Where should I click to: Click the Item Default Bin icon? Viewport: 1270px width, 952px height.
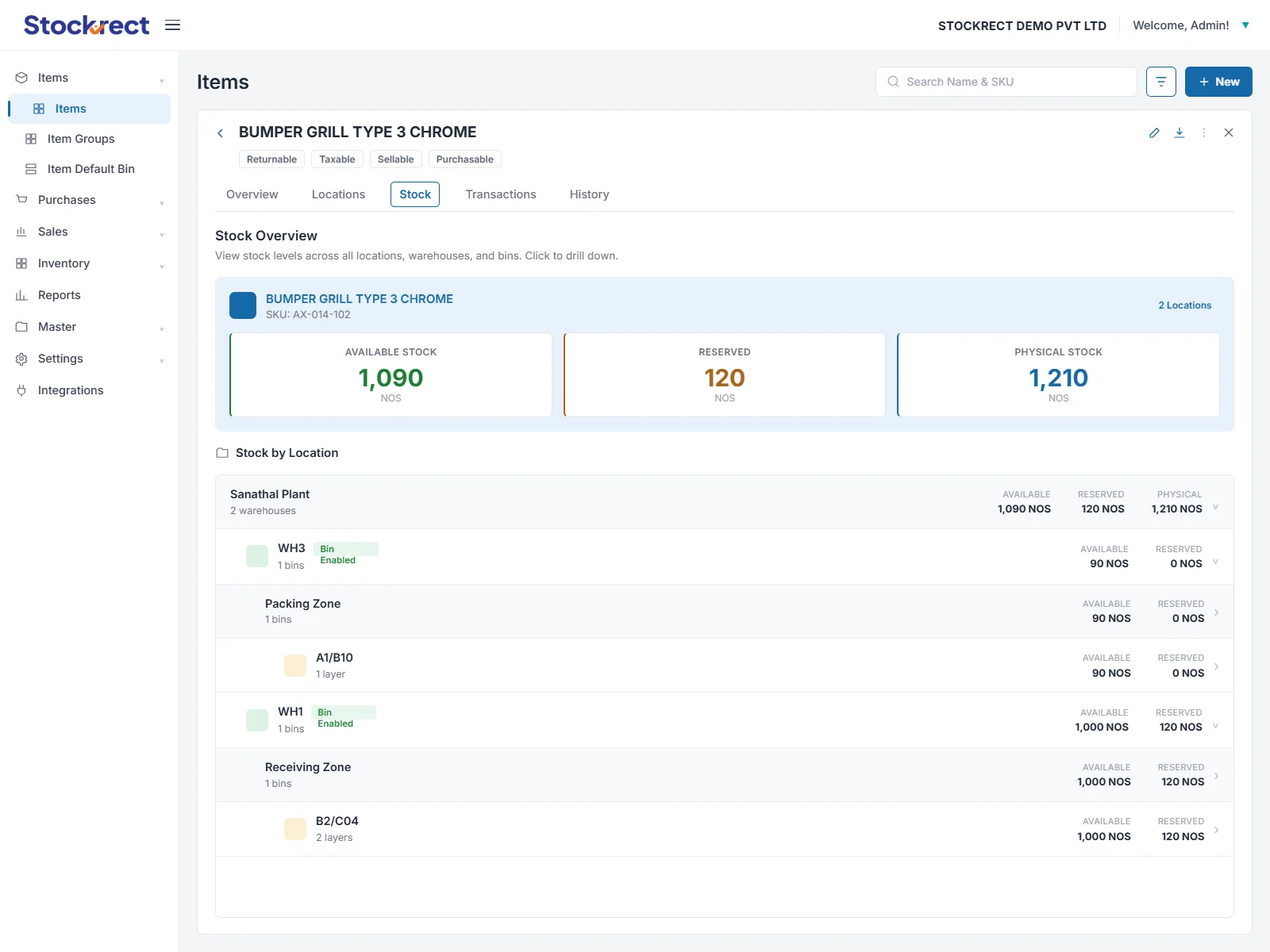31,169
